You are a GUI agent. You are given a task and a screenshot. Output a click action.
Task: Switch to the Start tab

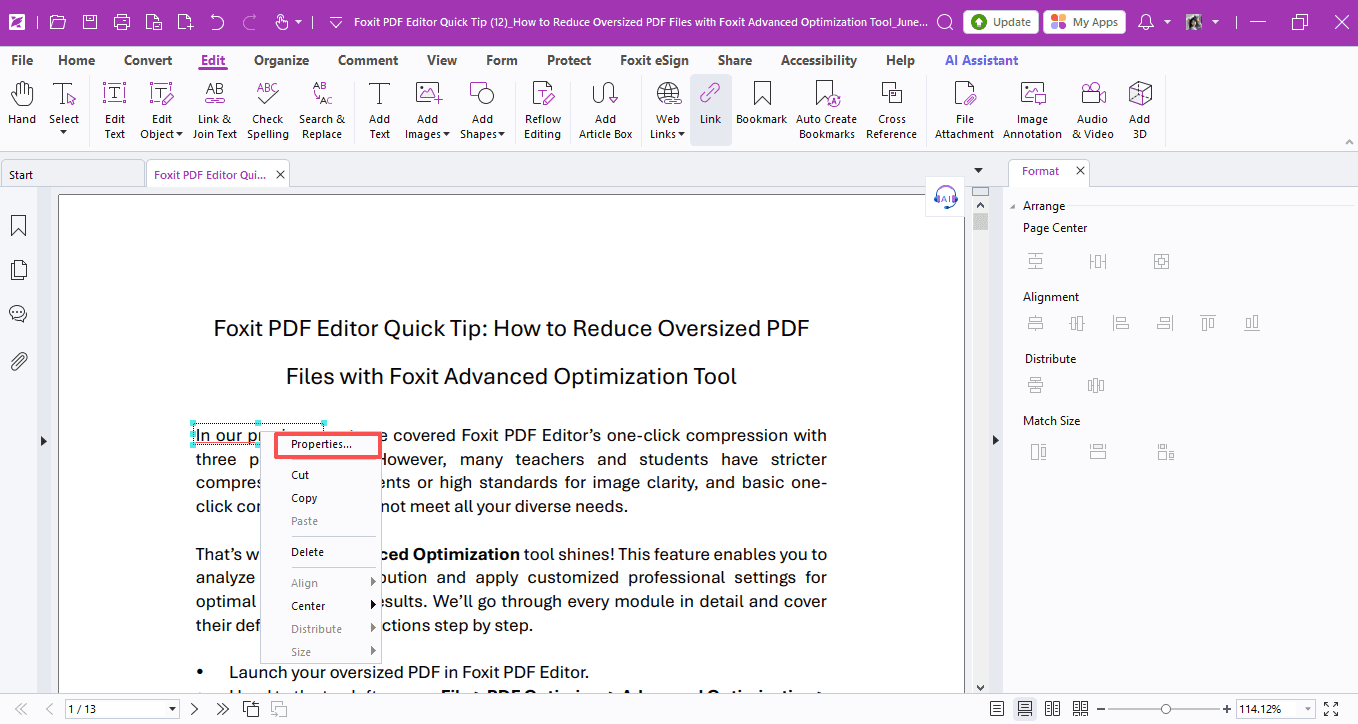(72, 174)
